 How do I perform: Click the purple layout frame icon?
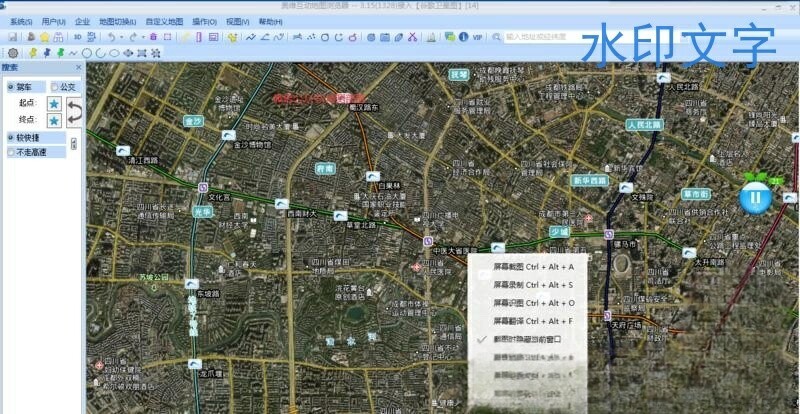[213, 37]
